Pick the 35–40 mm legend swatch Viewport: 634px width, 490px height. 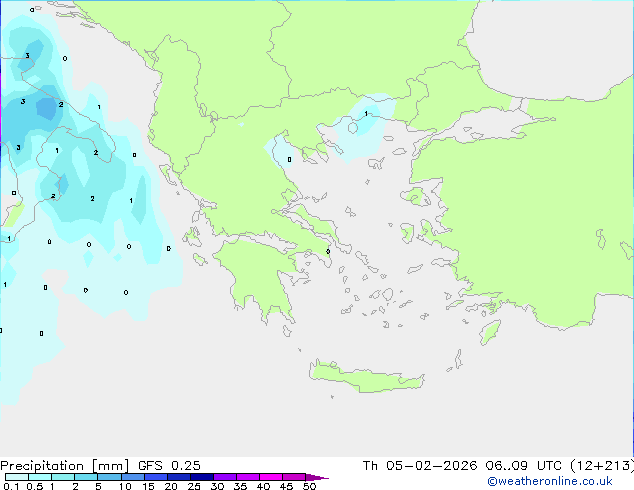coord(248,477)
